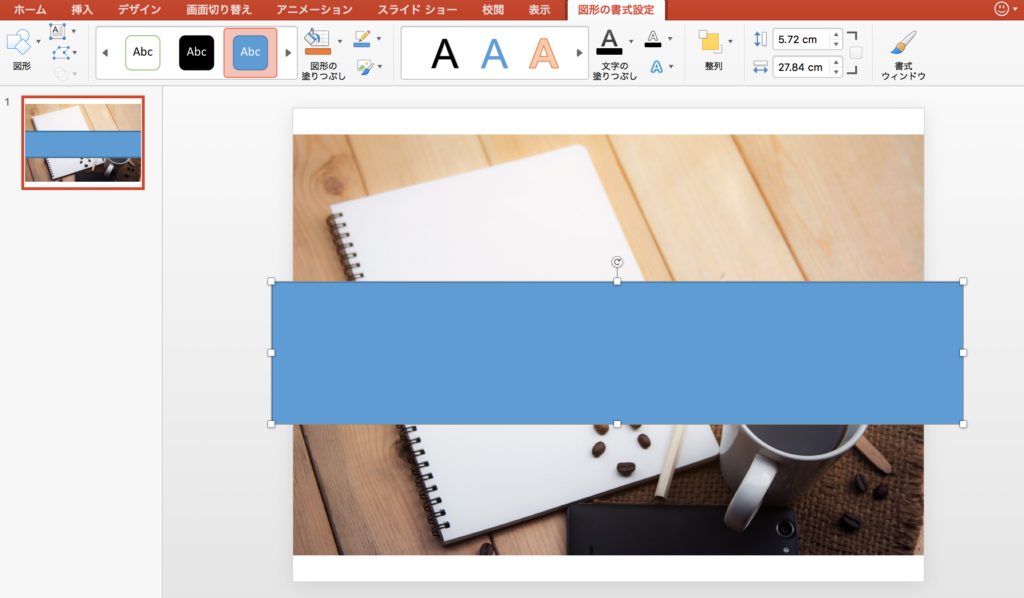Screen dimensions: 1024x598
Task: Toggle the lock aspect ratio checkbox
Action: [x=856, y=53]
